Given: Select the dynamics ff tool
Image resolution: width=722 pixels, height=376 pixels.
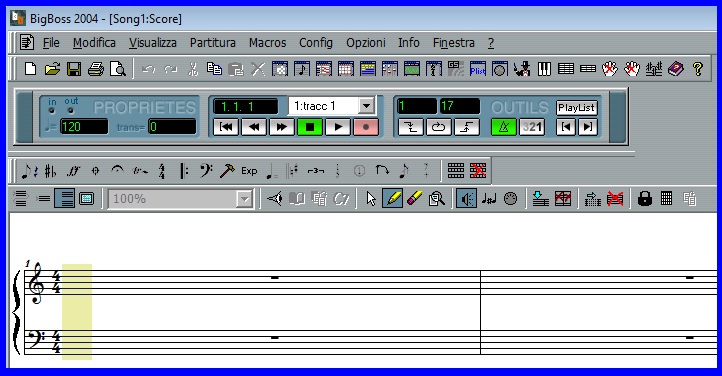Looking at the screenshot, I should click(73, 171).
